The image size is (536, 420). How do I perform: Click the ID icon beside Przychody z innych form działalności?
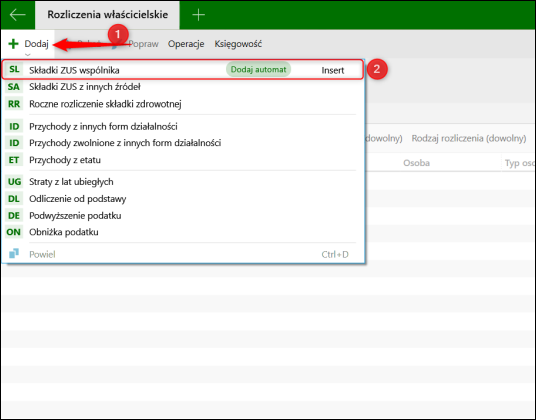pos(14,126)
